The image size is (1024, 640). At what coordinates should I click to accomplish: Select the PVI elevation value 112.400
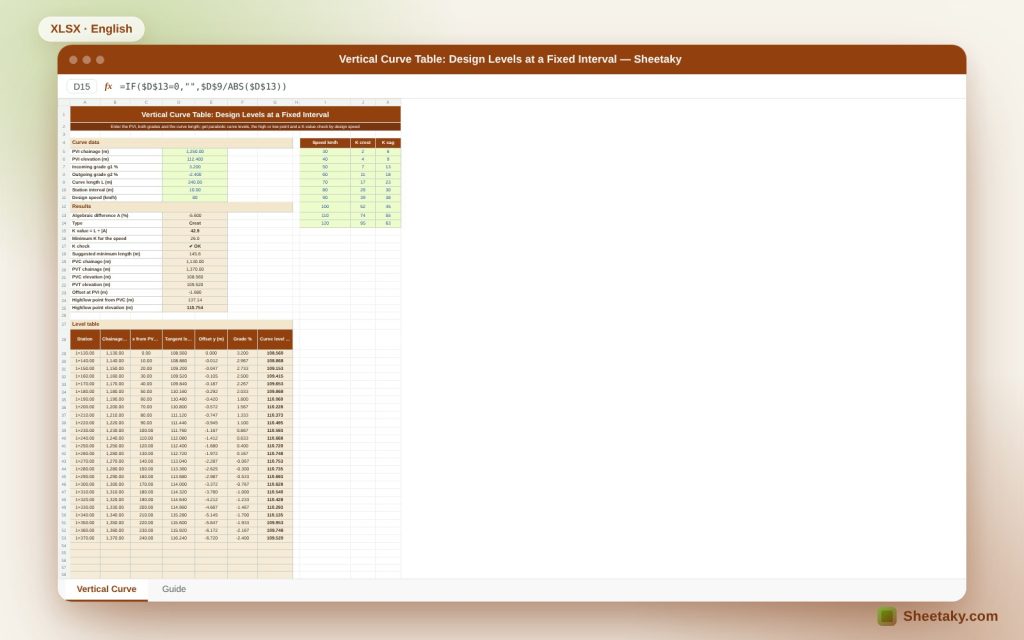195,159
